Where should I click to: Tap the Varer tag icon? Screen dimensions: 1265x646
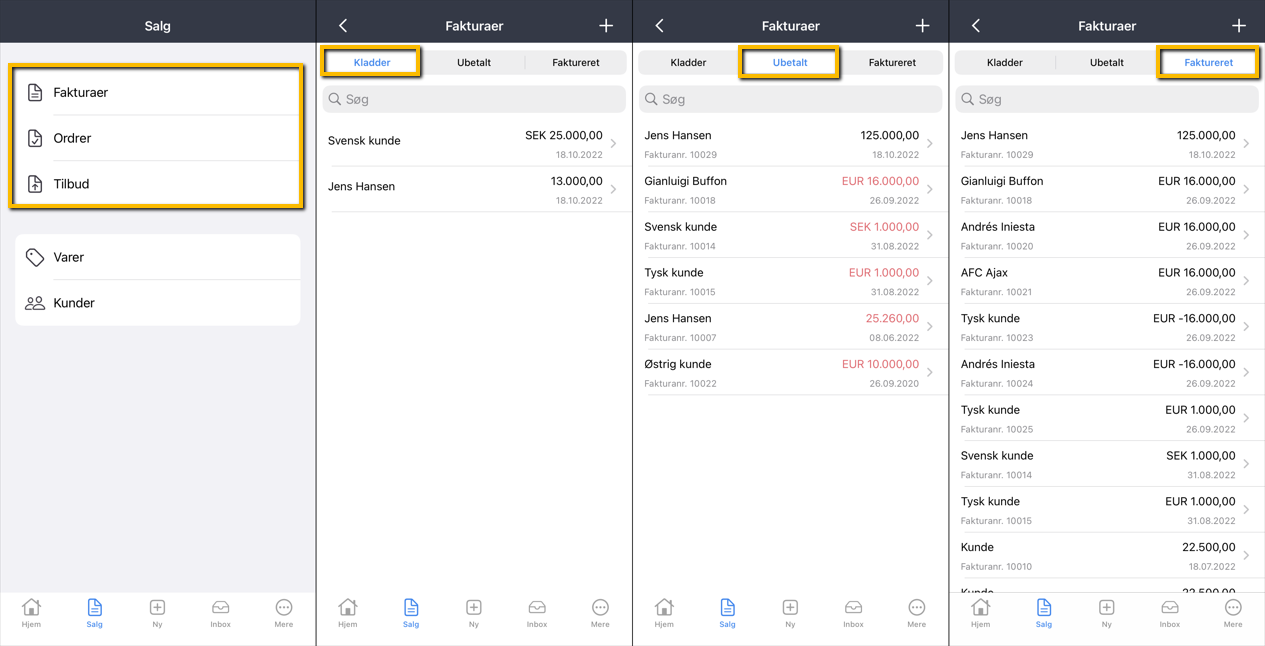point(35,257)
